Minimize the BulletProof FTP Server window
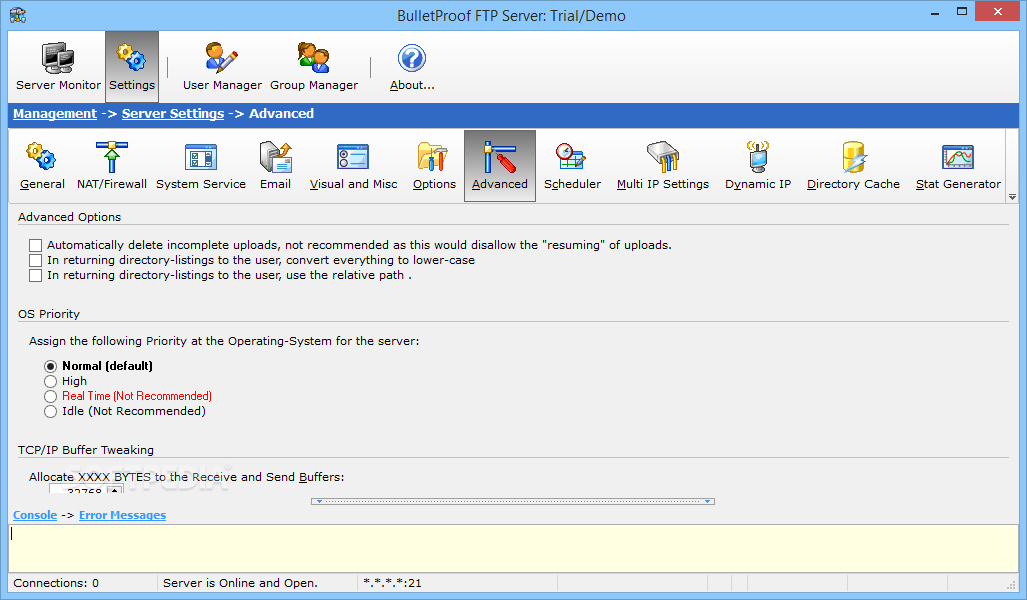The width and height of the screenshot is (1027, 600). [x=935, y=12]
